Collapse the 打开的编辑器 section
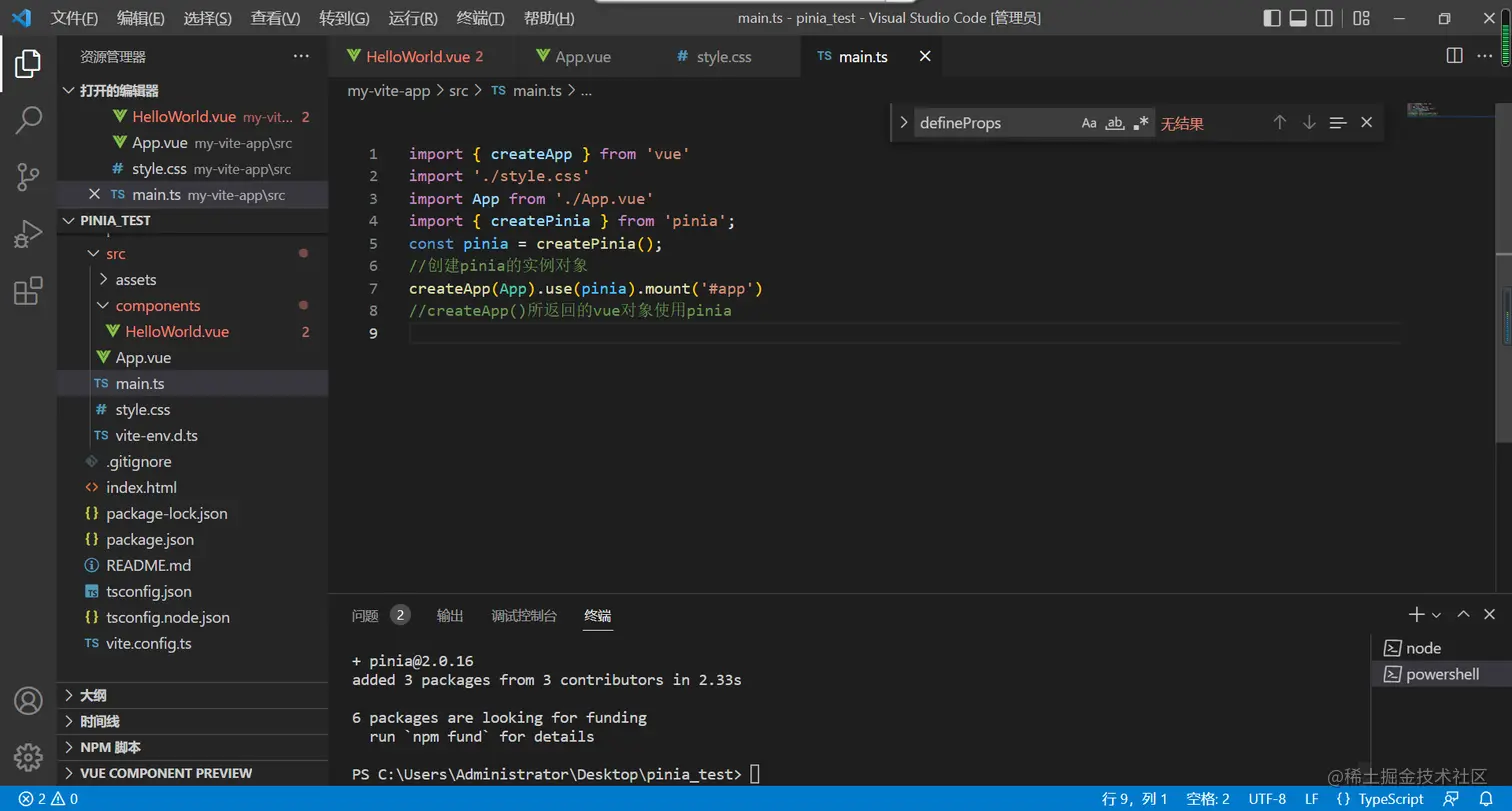Screen dimensions: 1512x811 (x=193, y=90)
